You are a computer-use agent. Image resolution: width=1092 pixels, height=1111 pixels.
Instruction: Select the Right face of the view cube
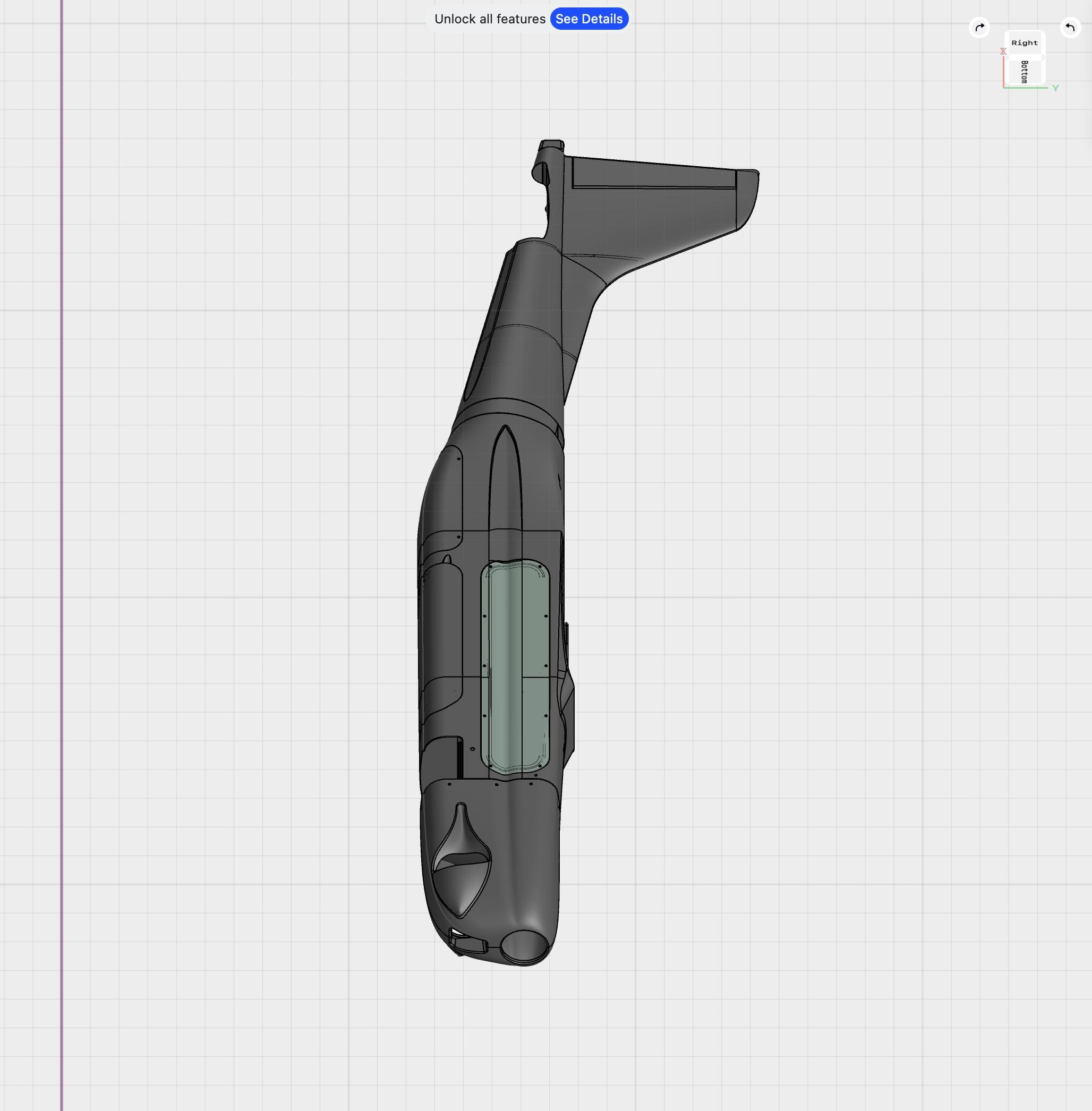click(1025, 43)
